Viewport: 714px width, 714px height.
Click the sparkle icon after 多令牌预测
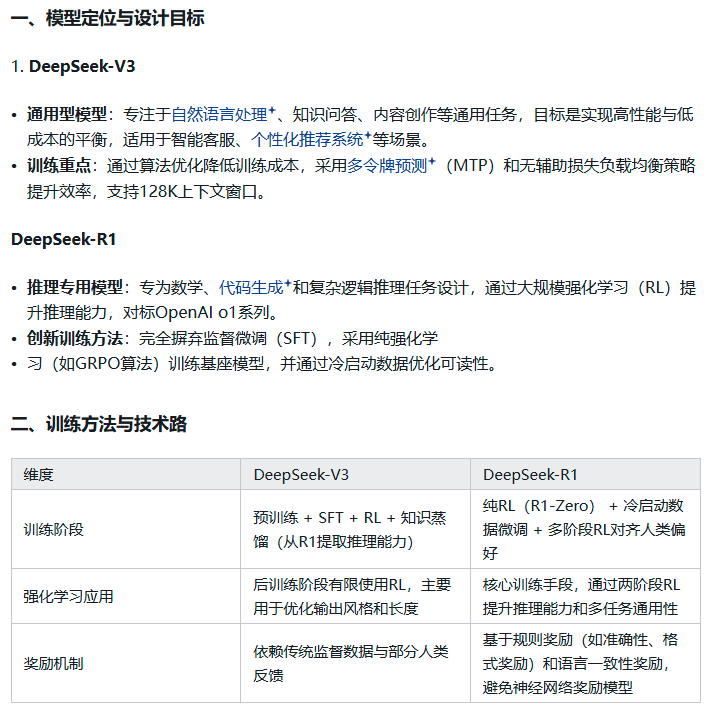click(x=432, y=162)
